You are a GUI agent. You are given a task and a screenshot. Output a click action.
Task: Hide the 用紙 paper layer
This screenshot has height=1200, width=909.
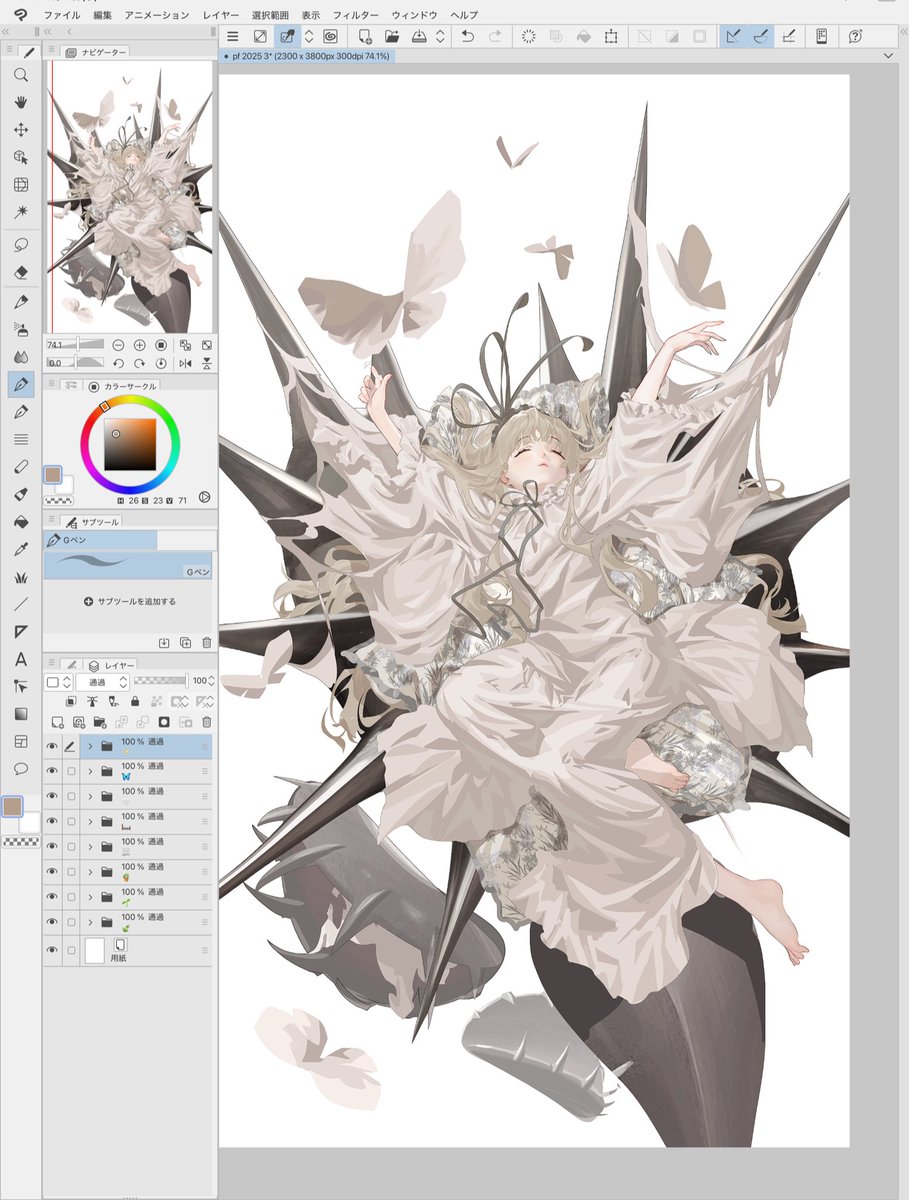tap(52, 950)
